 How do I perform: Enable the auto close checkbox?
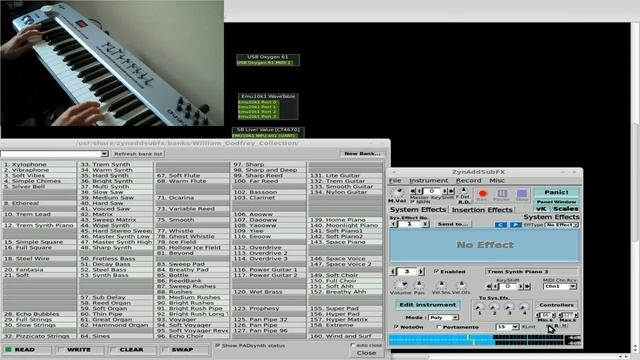[353, 345]
